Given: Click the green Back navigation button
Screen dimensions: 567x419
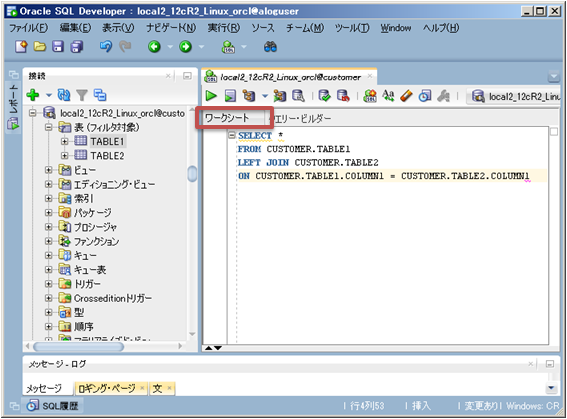Looking at the screenshot, I should pyautogui.click(x=154, y=47).
